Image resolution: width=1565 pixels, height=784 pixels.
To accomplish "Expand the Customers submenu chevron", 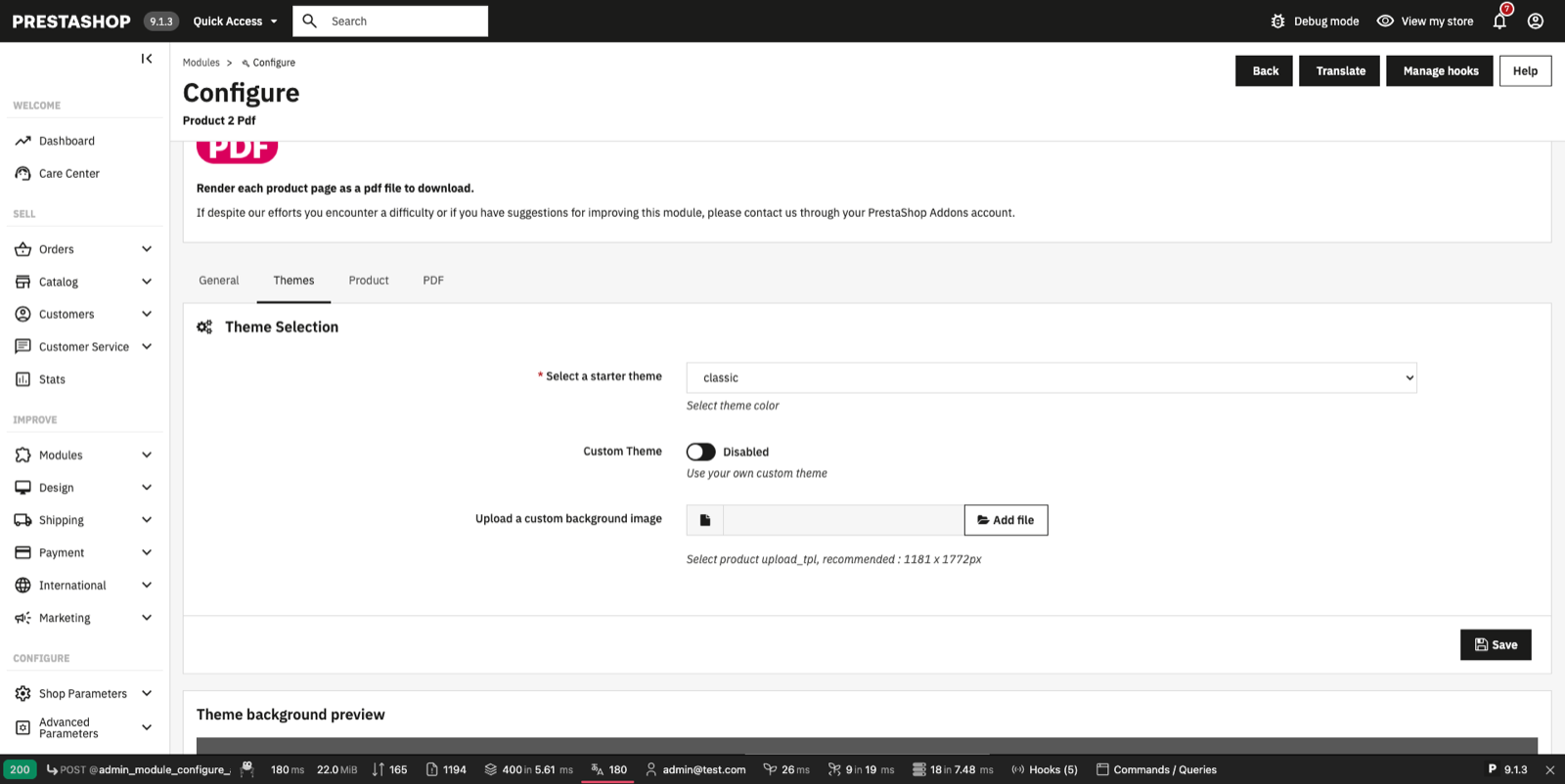I will 147,314.
